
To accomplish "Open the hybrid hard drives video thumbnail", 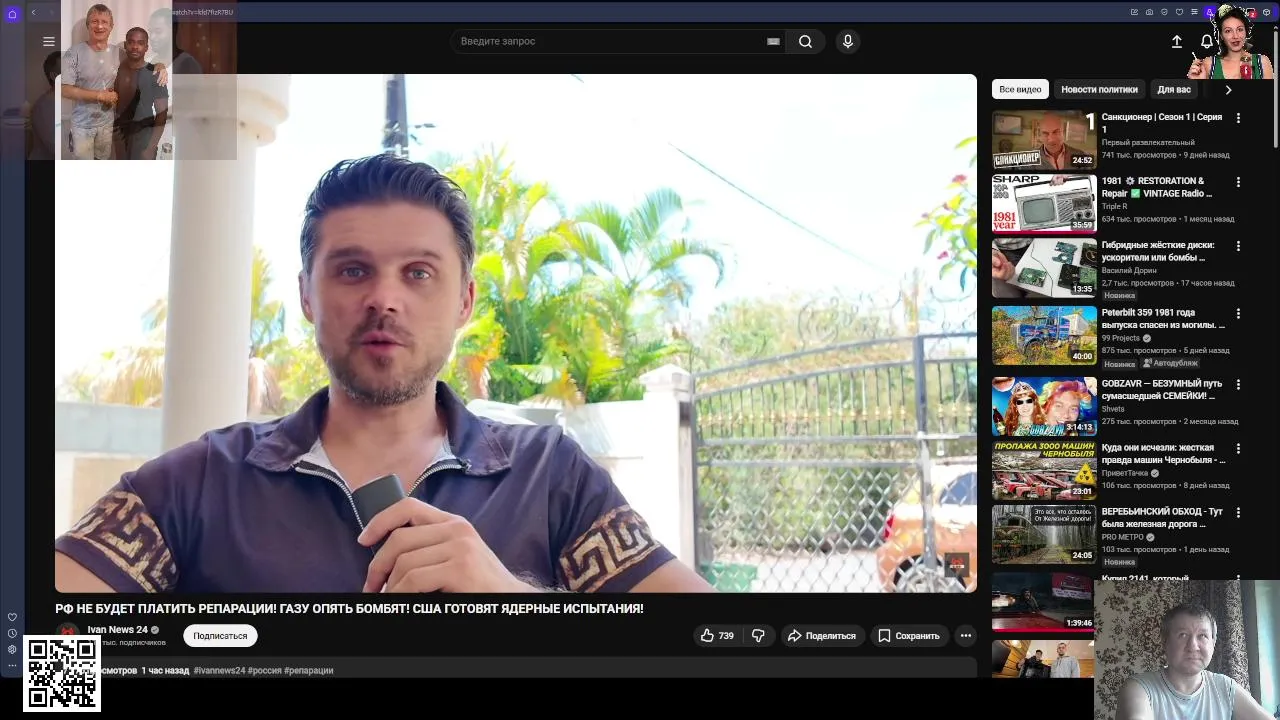I will click(x=1044, y=267).
